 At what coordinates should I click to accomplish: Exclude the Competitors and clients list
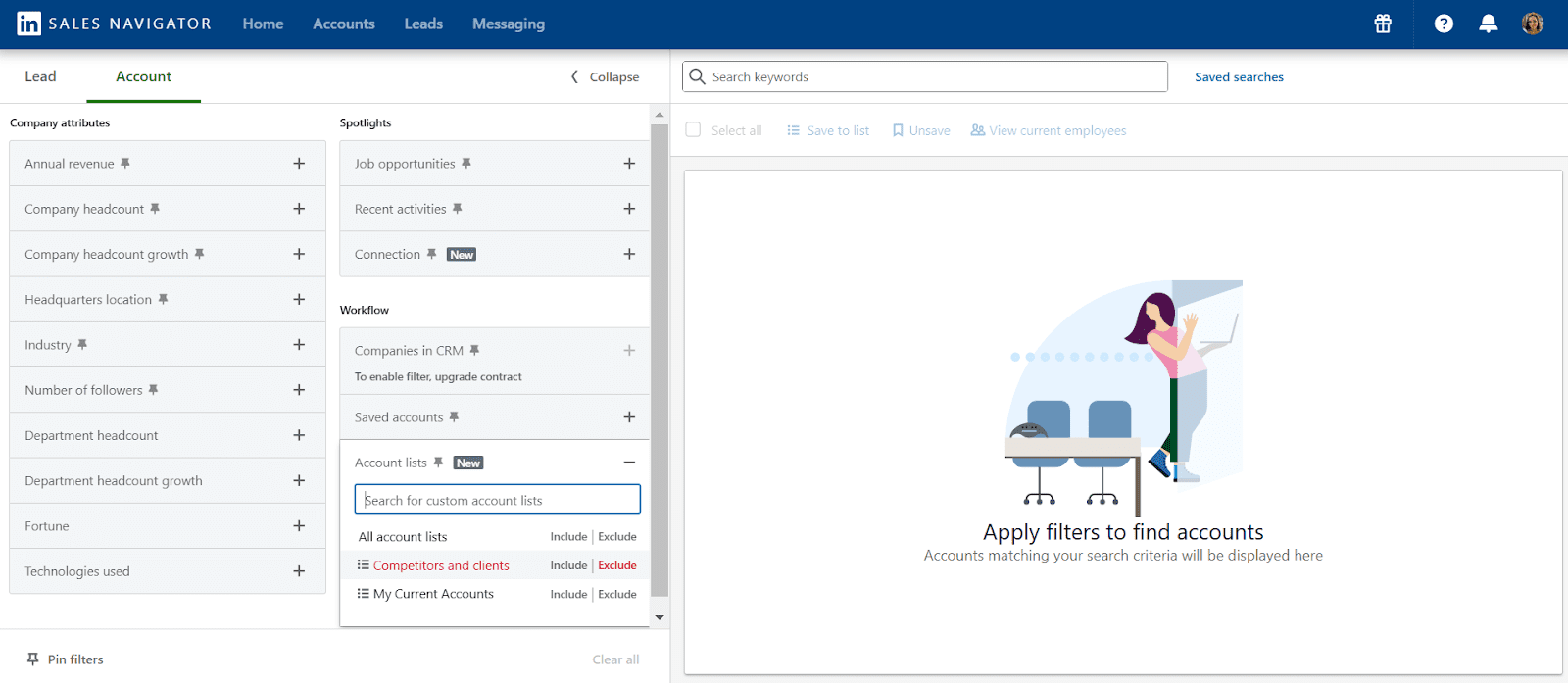[617, 565]
